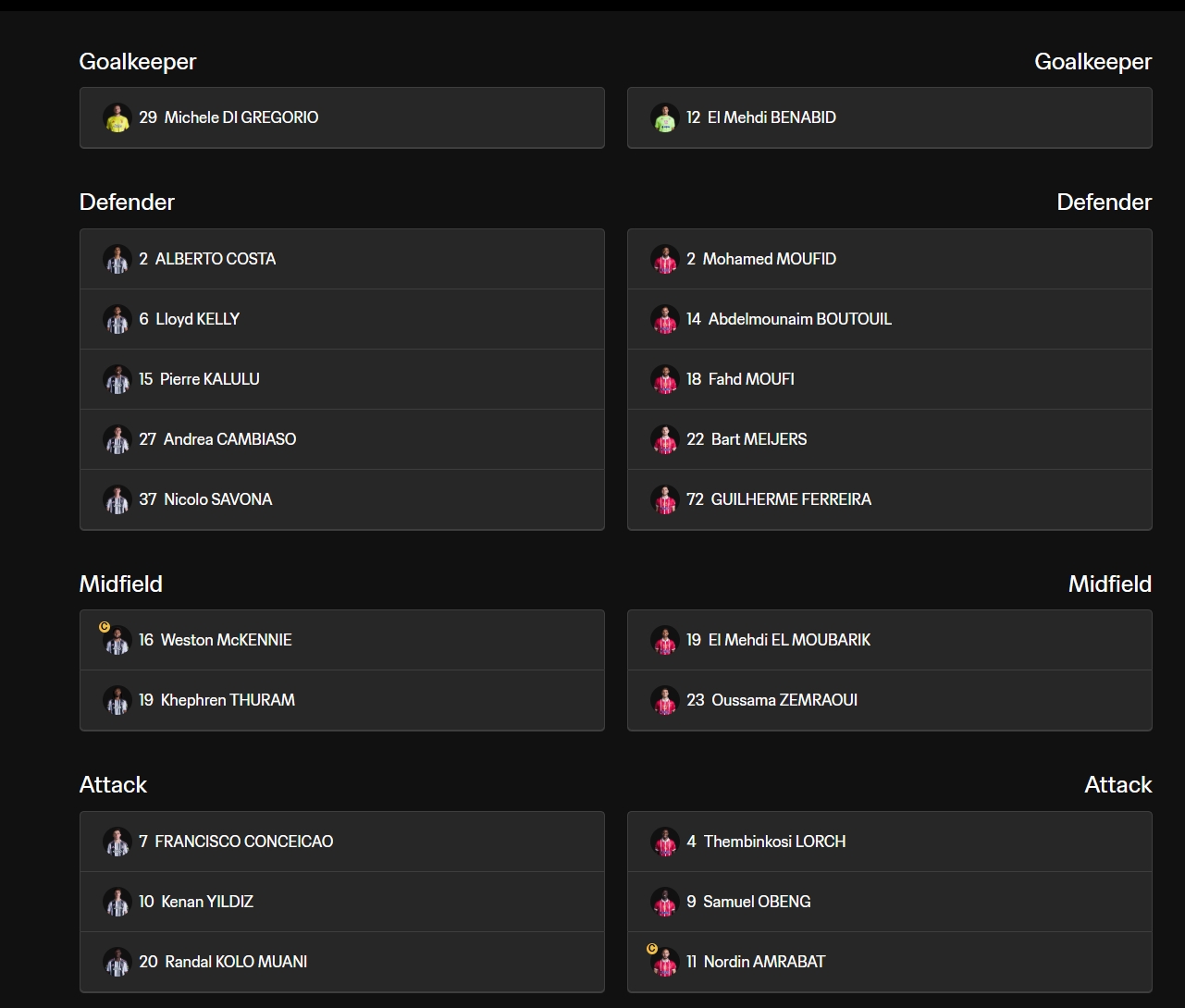Click Nordin Amrabat's captain armband icon
The image size is (1185, 1008).
pyautogui.click(x=652, y=949)
